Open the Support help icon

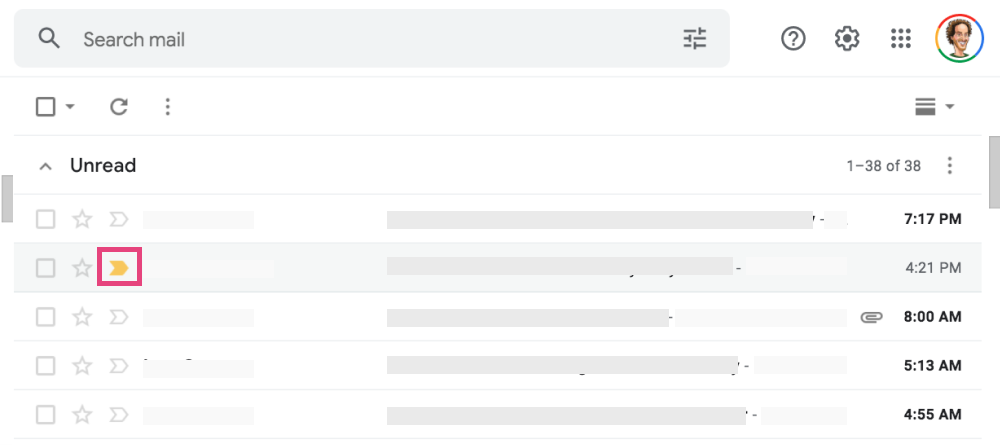[x=793, y=39]
